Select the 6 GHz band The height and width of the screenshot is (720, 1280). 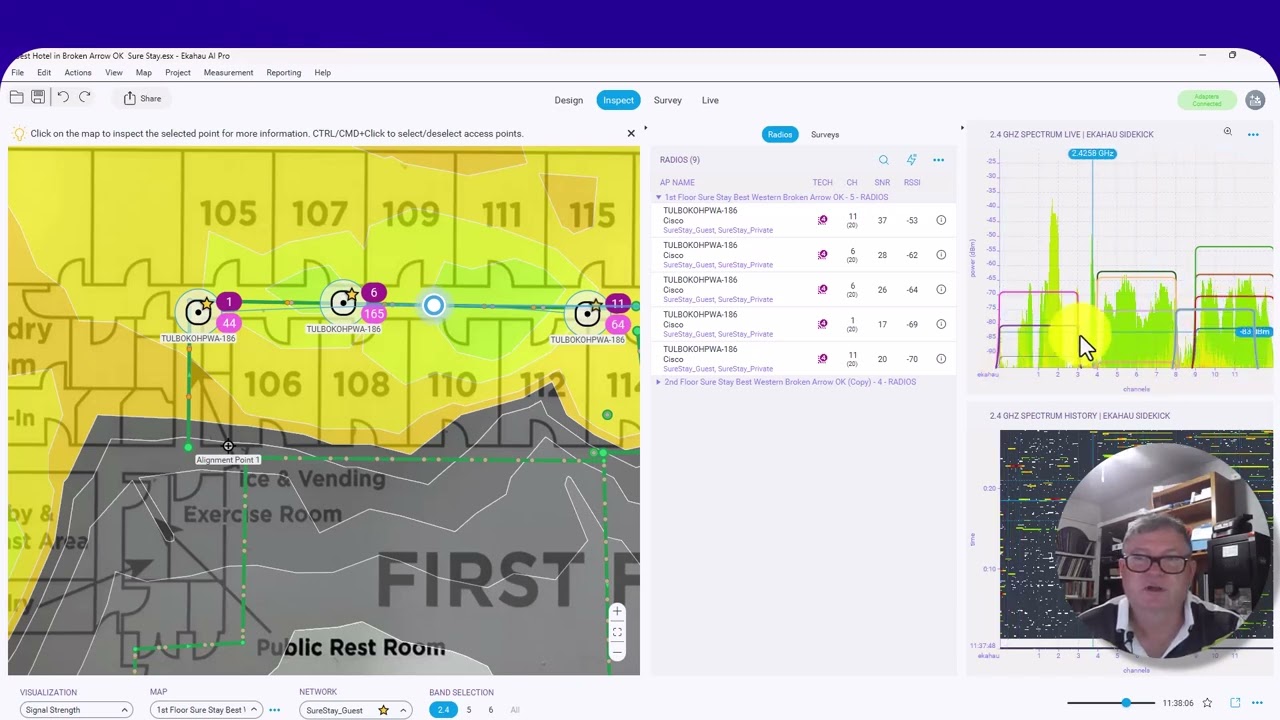[x=490, y=710]
